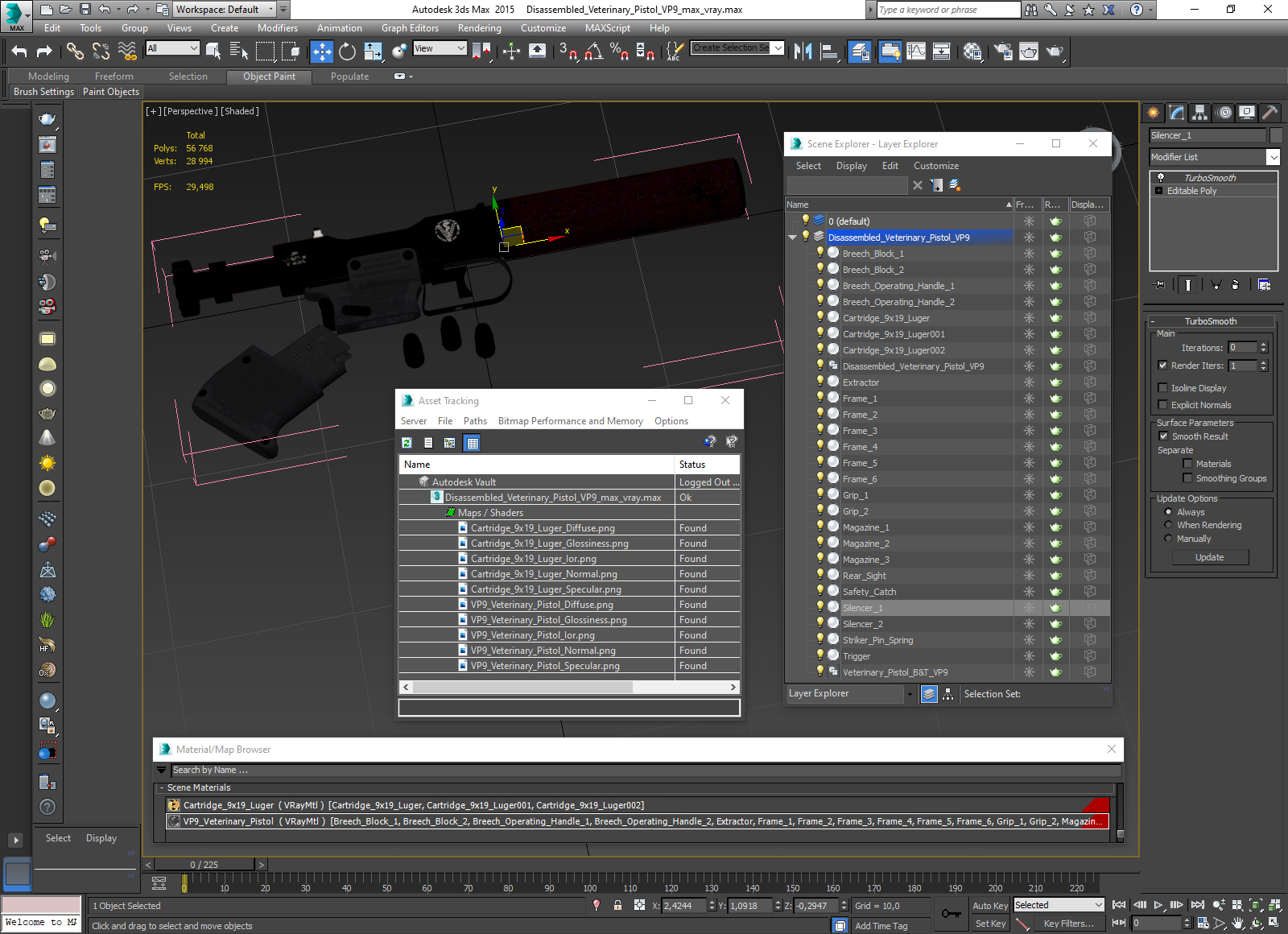
Task: Toggle the Angle Snap icon
Action: (593, 52)
